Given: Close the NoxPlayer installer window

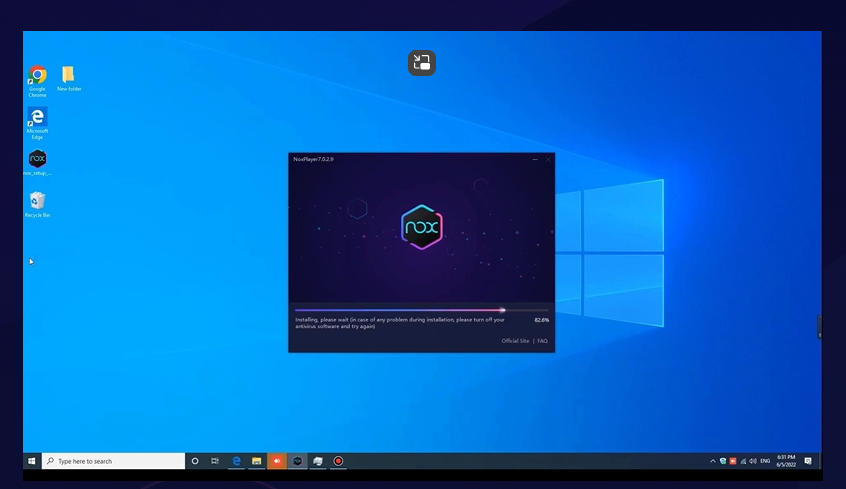Looking at the screenshot, I should (548, 159).
